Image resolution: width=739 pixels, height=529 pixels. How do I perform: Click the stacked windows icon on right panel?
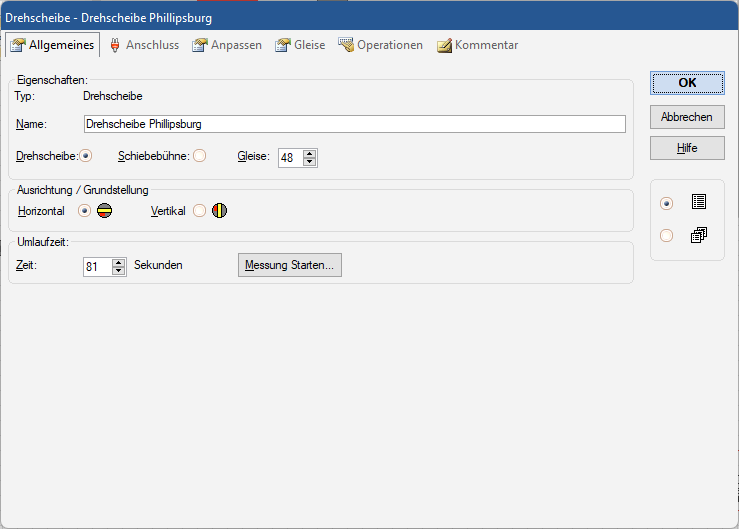pyautogui.click(x=698, y=236)
